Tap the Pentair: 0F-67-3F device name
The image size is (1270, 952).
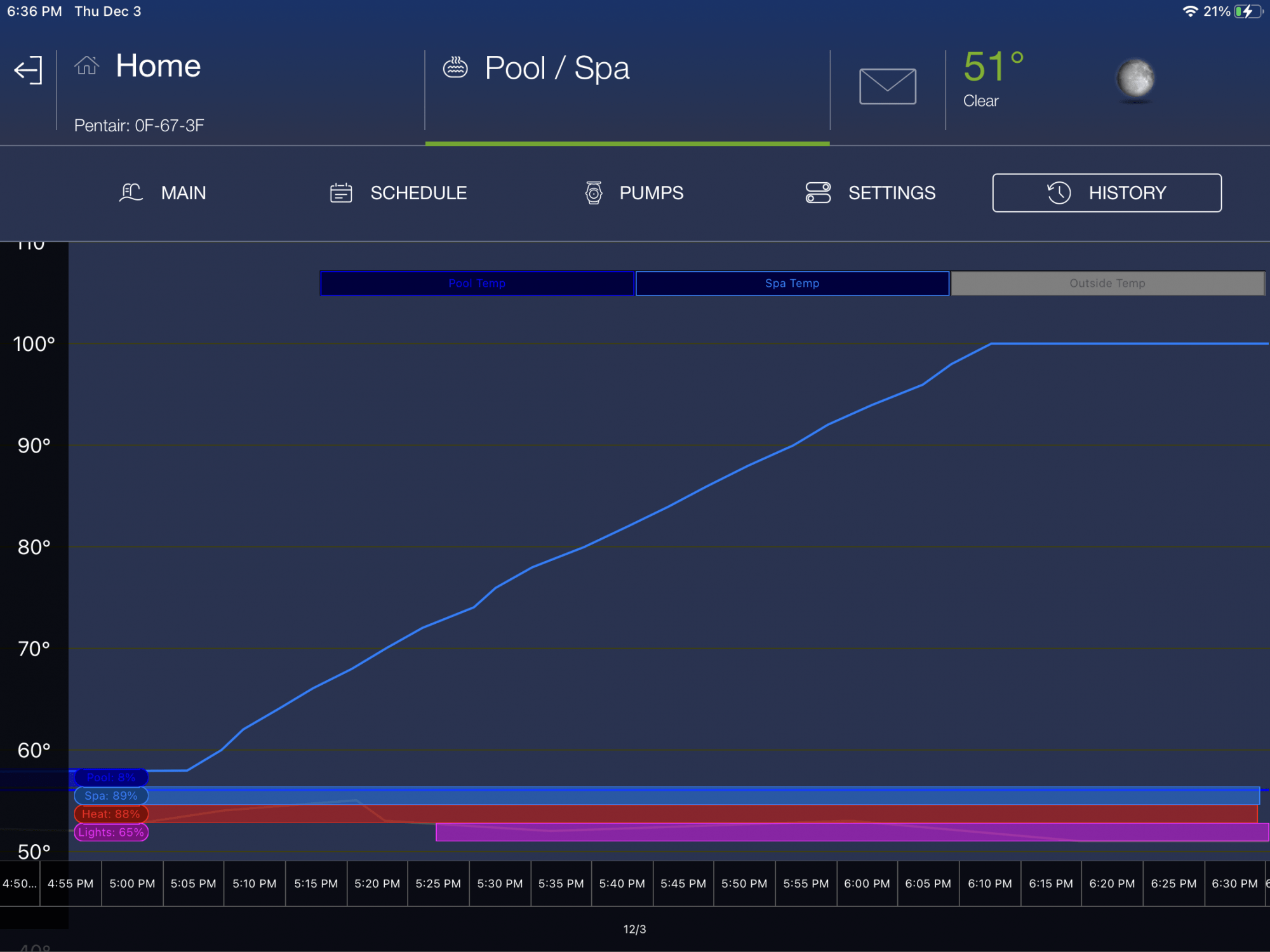coord(139,126)
